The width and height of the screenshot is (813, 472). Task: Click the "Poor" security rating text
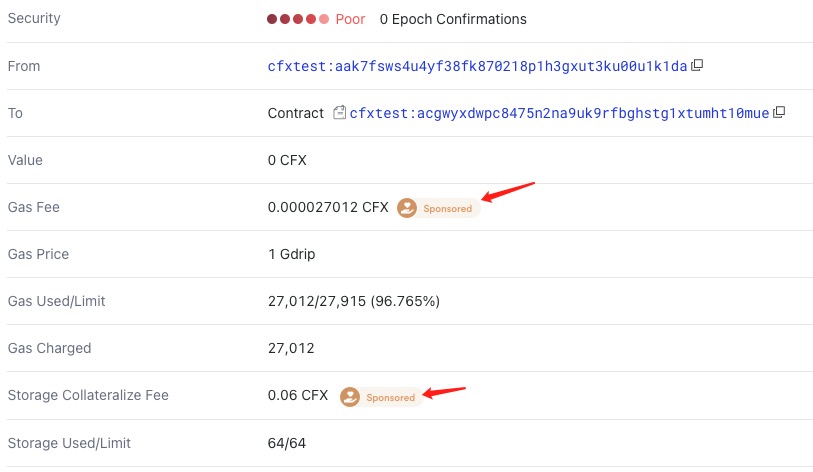coord(350,19)
